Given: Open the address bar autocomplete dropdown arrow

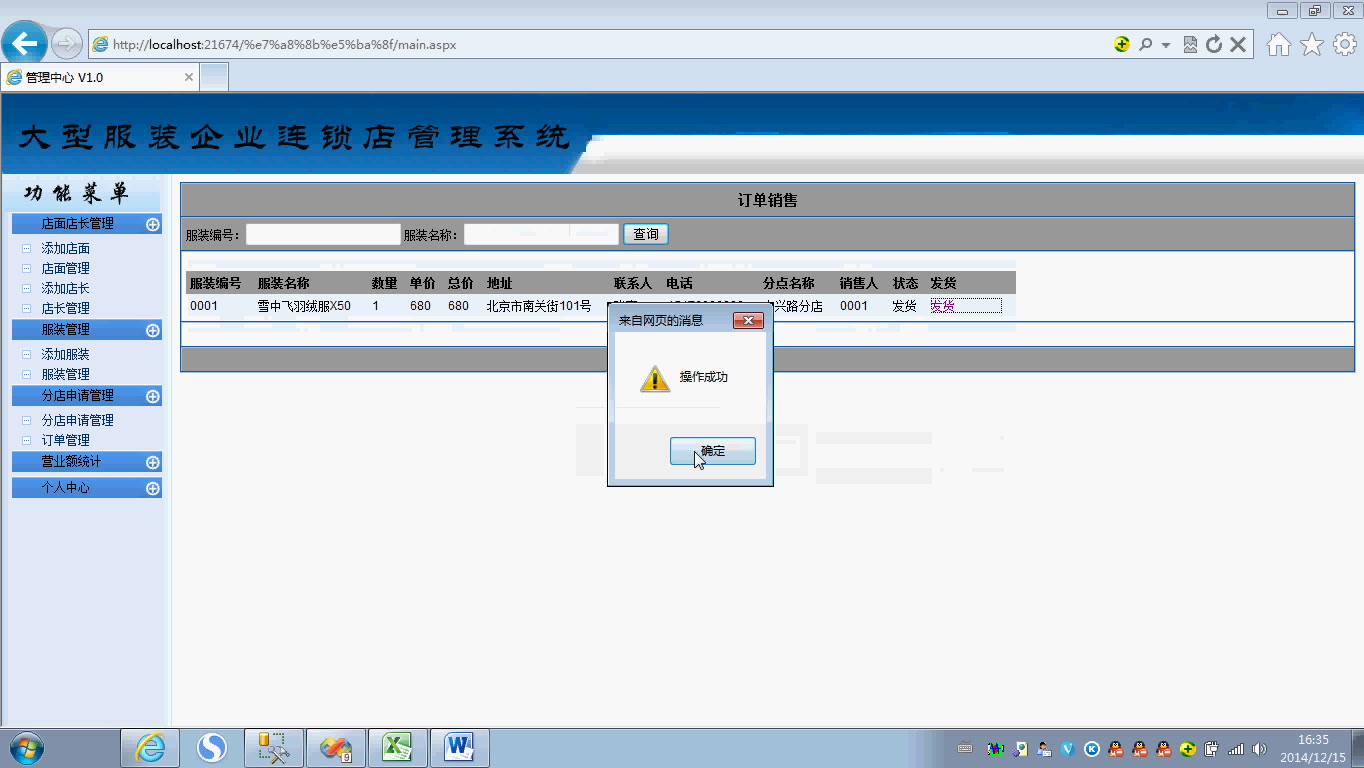Looking at the screenshot, I should point(1166,45).
